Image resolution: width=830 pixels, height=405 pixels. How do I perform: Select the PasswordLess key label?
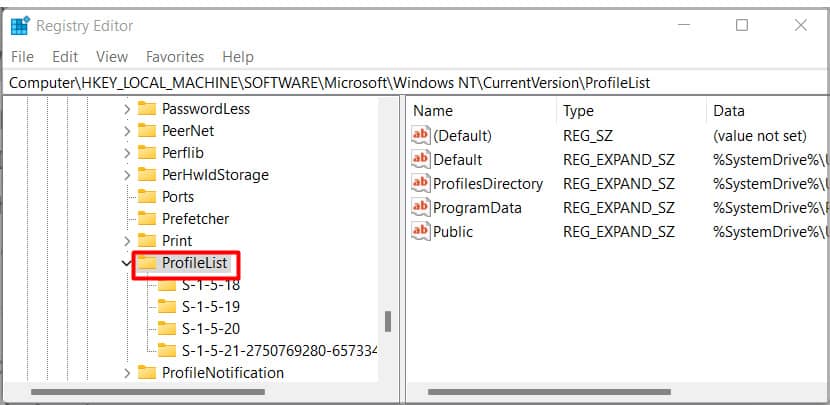click(x=206, y=109)
